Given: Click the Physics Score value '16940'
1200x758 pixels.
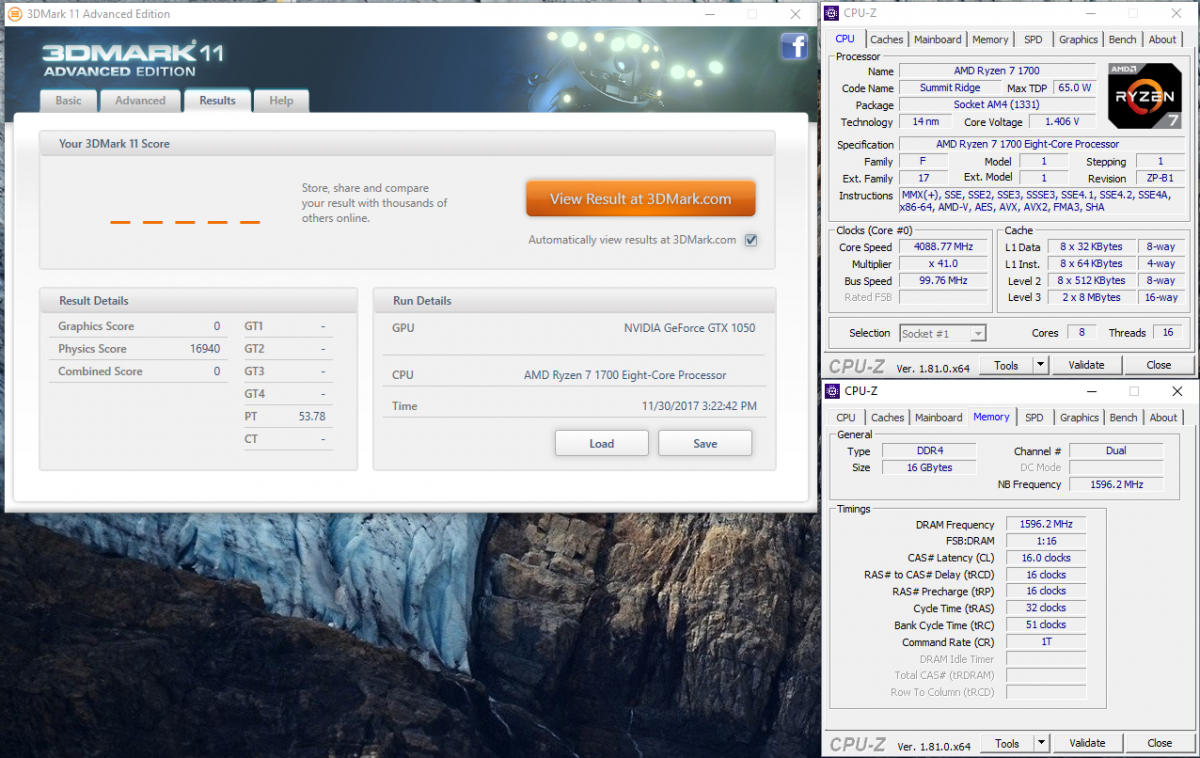Looking at the screenshot, I should (203, 349).
